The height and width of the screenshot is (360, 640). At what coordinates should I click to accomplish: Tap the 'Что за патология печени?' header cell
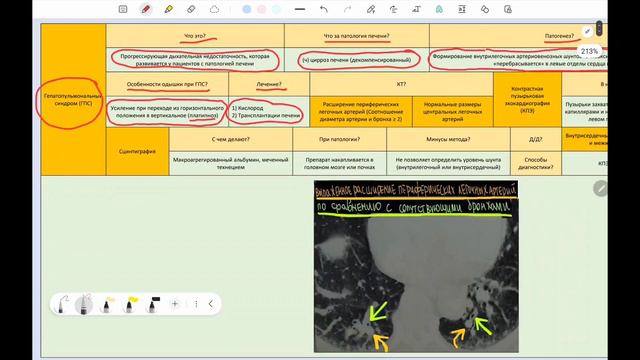[357, 36]
